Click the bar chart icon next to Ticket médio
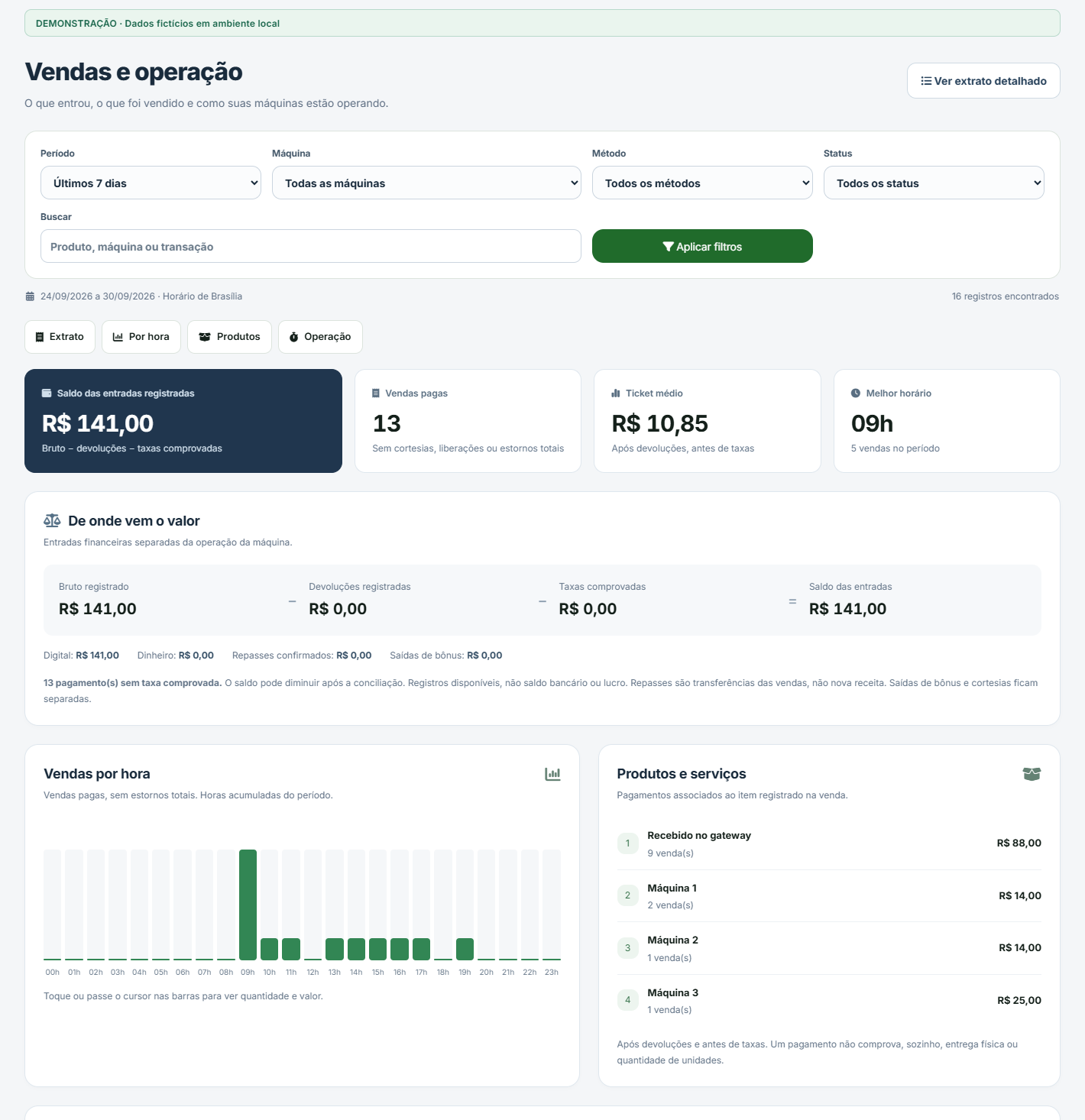Image resolution: width=1085 pixels, height=1120 pixels. 616,393
